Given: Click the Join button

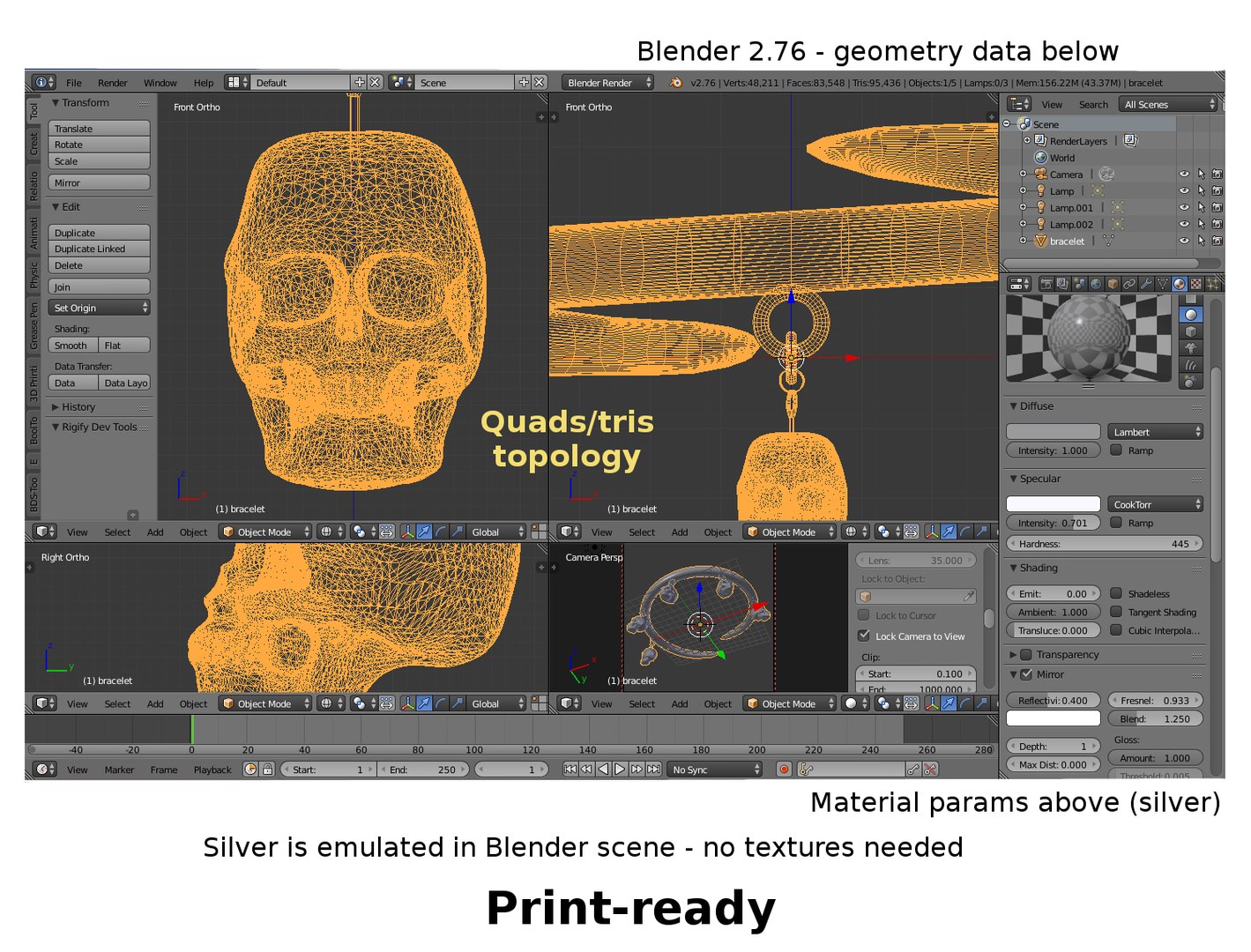Looking at the screenshot, I should pyautogui.click(x=99, y=287).
